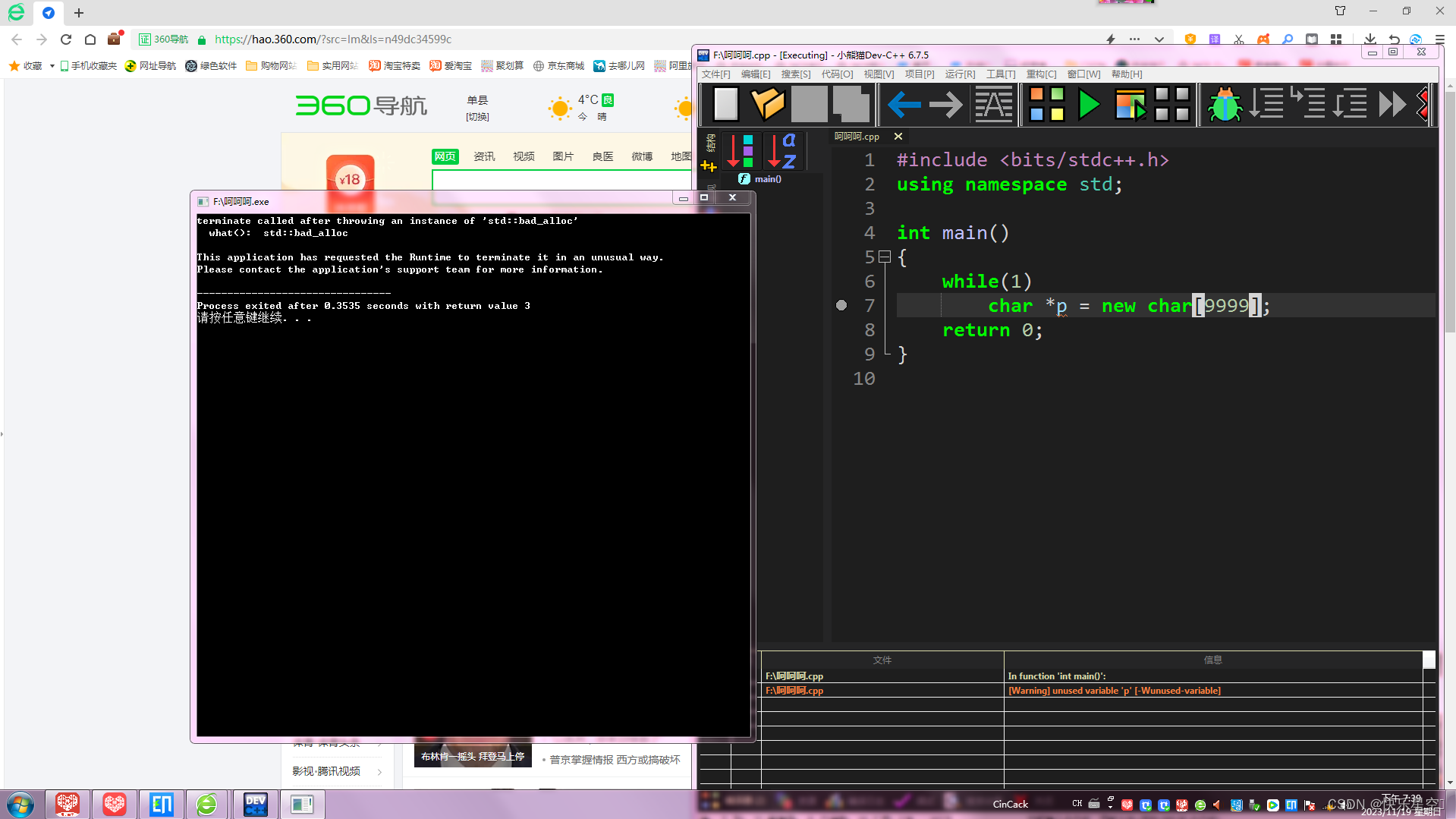The height and width of the screenshot is (819, 1456).
Task: Open 网址导航 bookmark
Action: 150,66
